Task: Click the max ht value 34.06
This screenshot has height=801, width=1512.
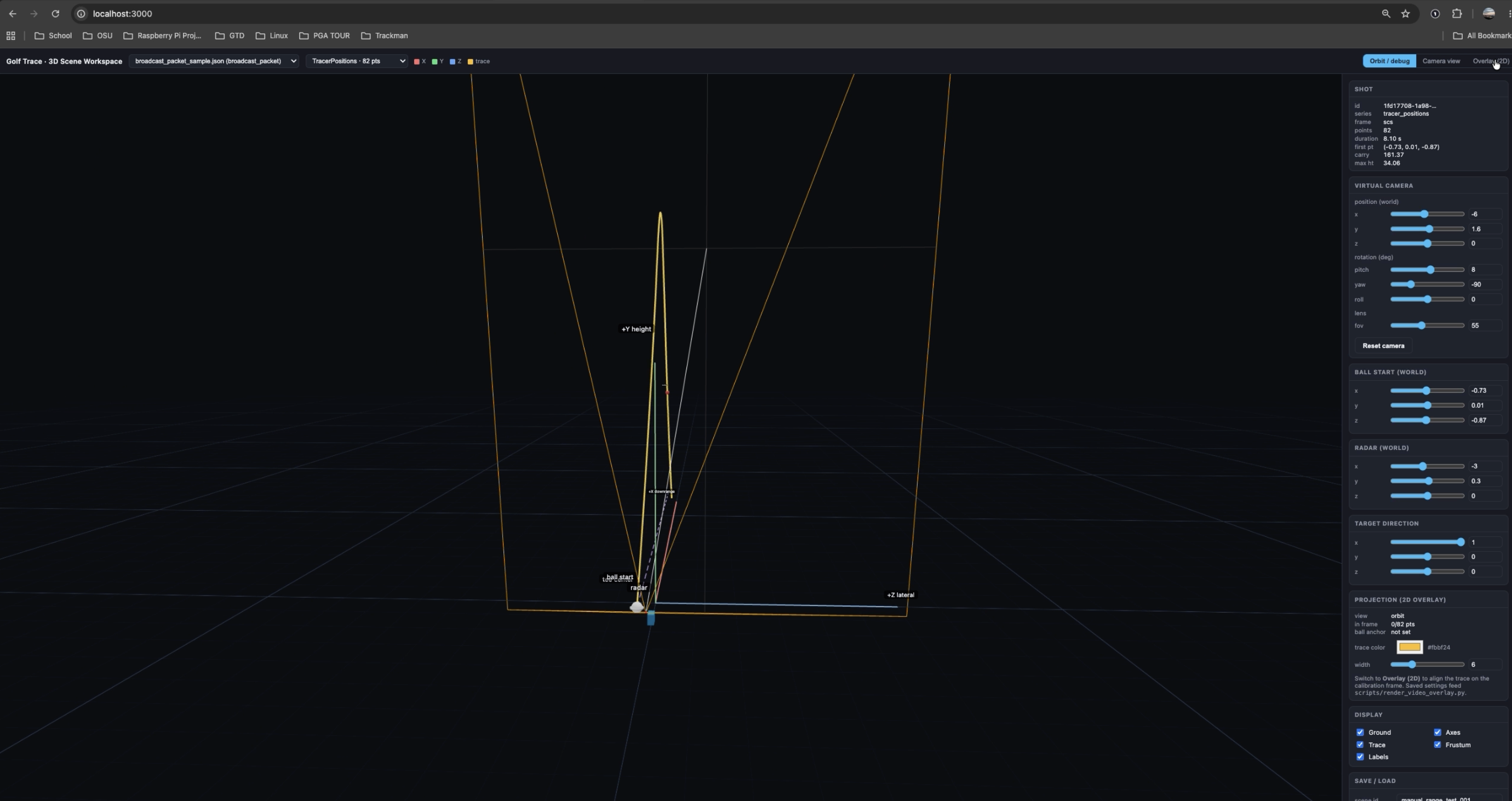Action: click(x=1391, y=163)
